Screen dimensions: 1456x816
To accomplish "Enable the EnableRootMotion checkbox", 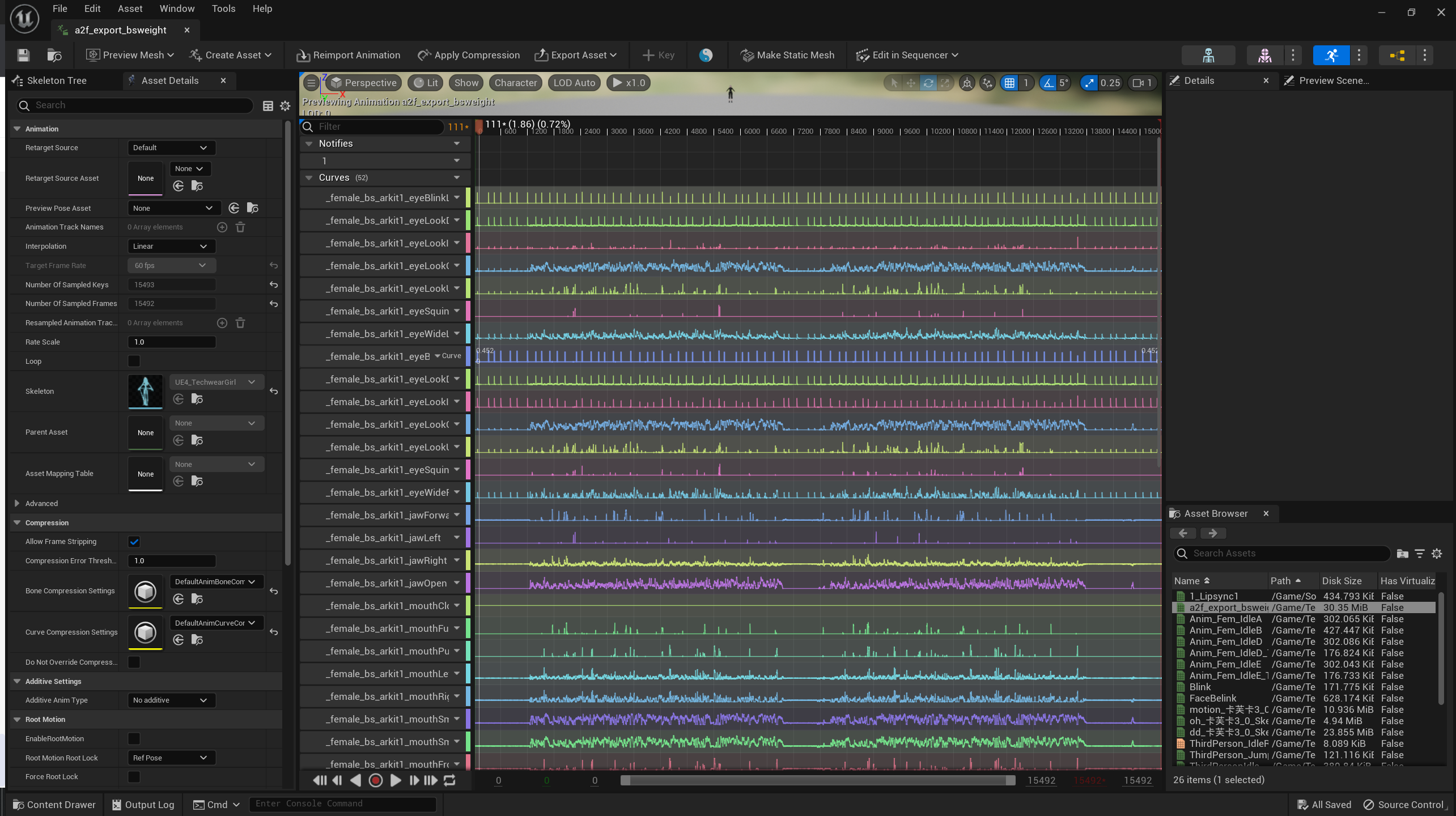I will coord(134,738).
